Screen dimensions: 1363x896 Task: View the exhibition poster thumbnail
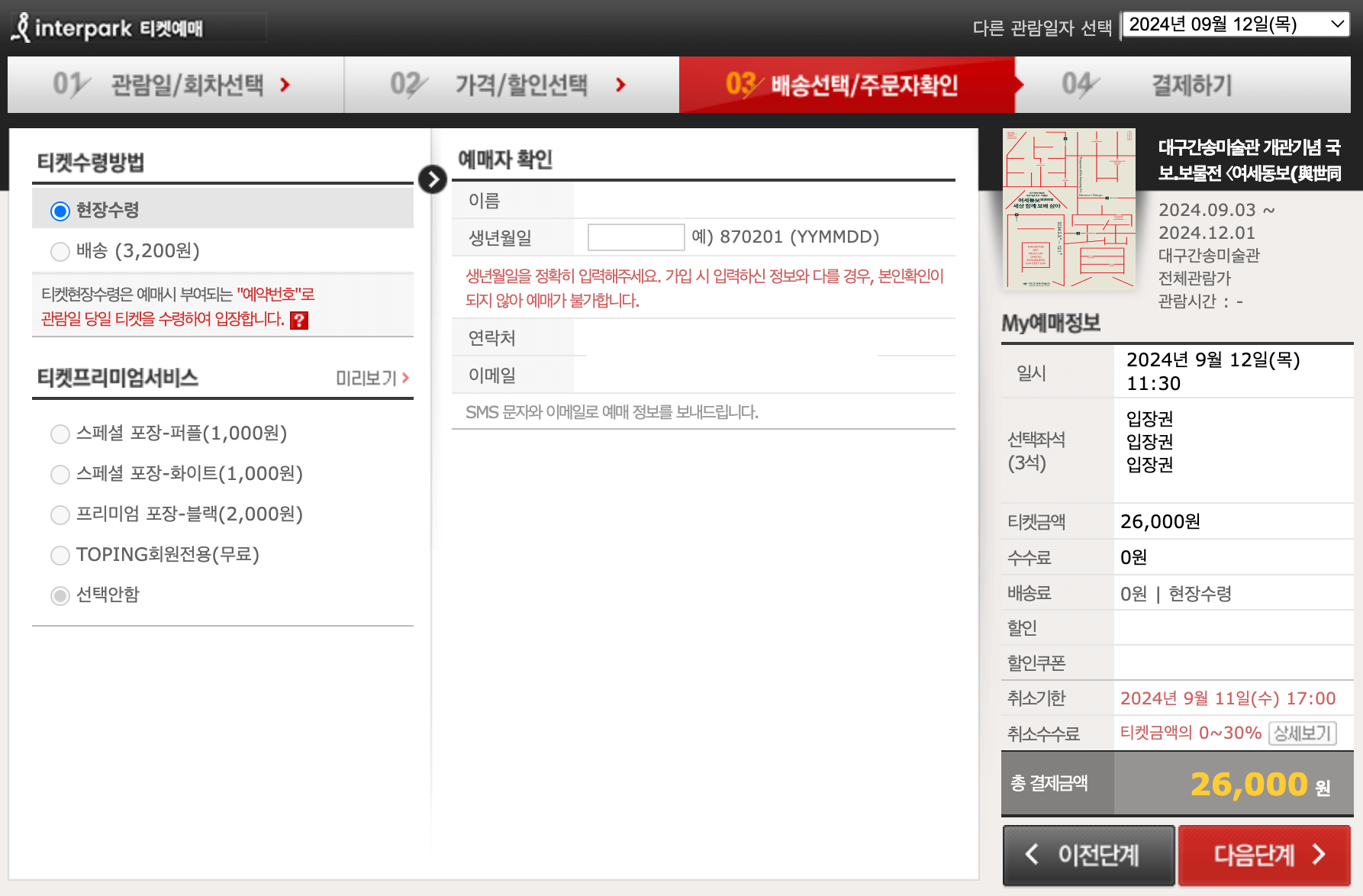click(x=1068, y=210)
